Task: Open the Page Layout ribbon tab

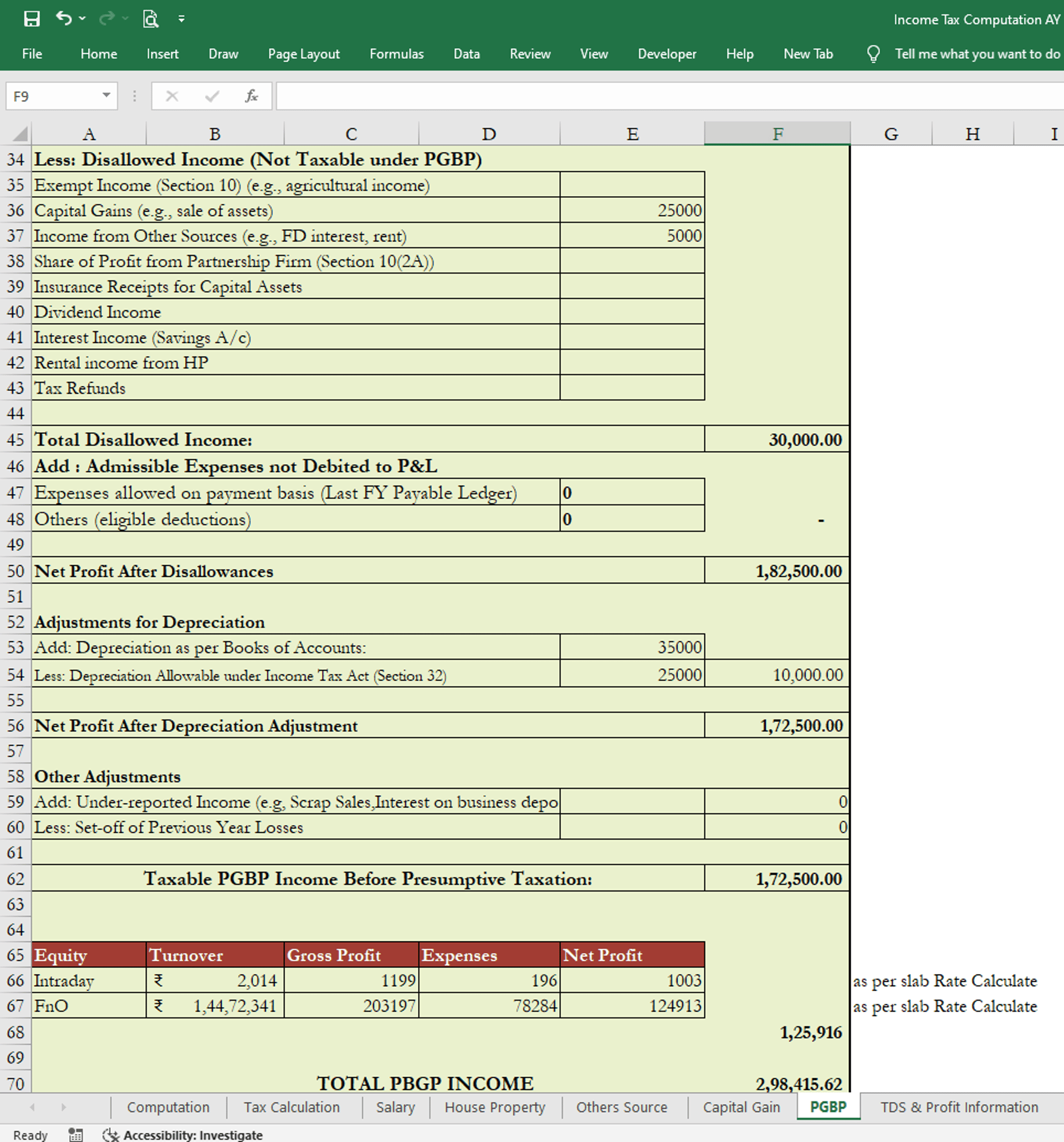Action: [303, 54]
